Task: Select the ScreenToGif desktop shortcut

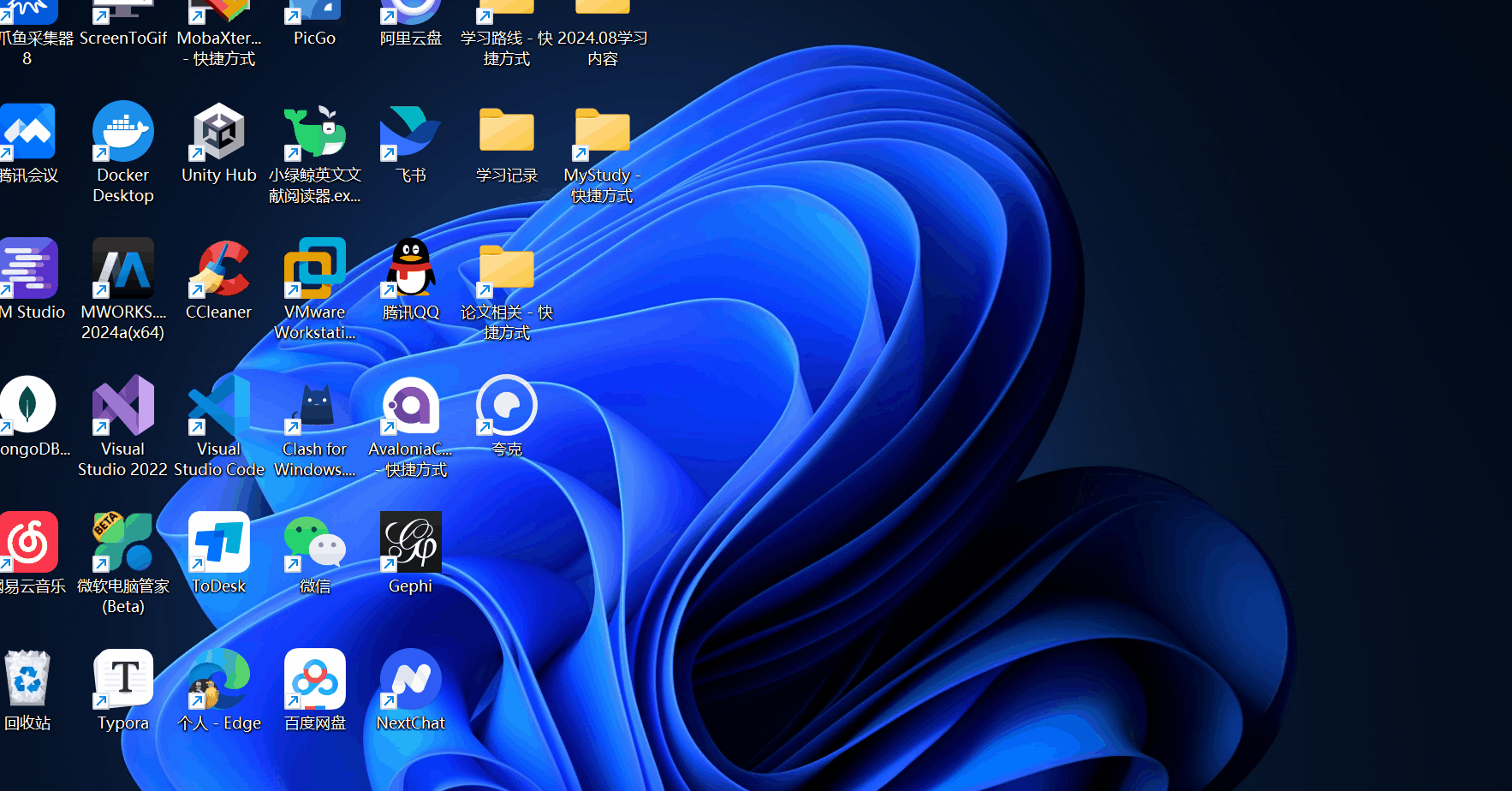Action: 123,12
